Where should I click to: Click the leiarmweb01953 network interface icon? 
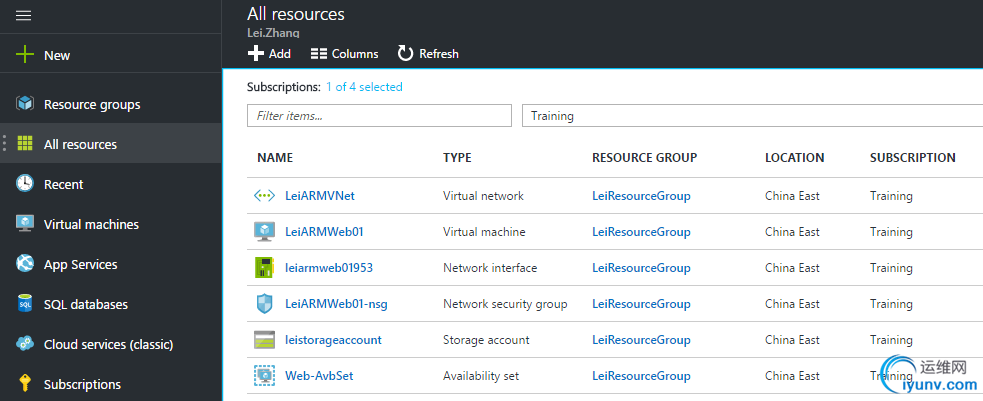point(264,268)
